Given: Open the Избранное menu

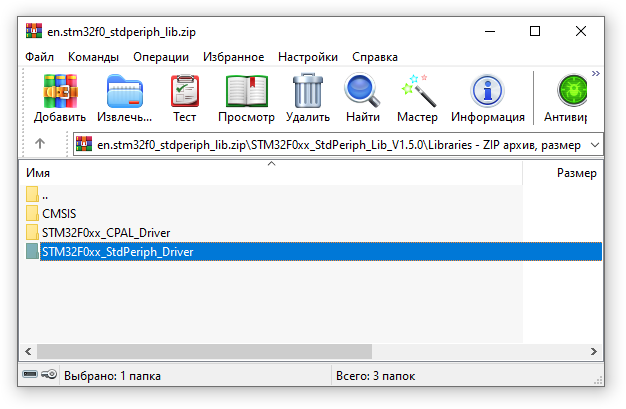Looking at the screenshot, I should pos(234,57).
